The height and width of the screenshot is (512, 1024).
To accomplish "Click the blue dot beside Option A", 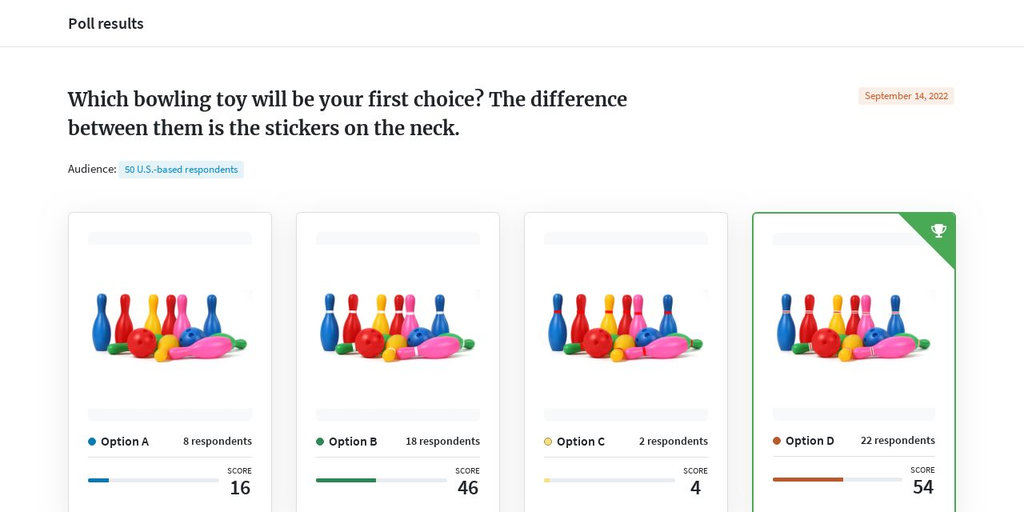I will coord(92,441).
